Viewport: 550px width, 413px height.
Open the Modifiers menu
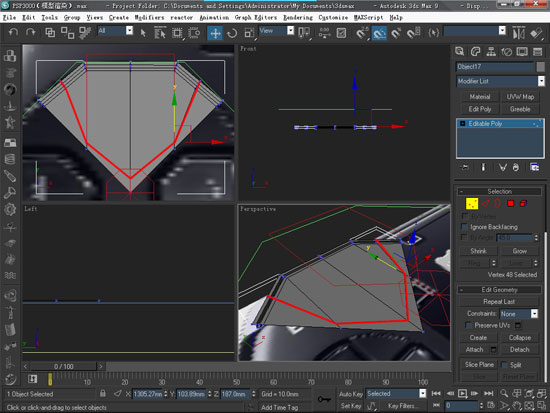point(149,18)
